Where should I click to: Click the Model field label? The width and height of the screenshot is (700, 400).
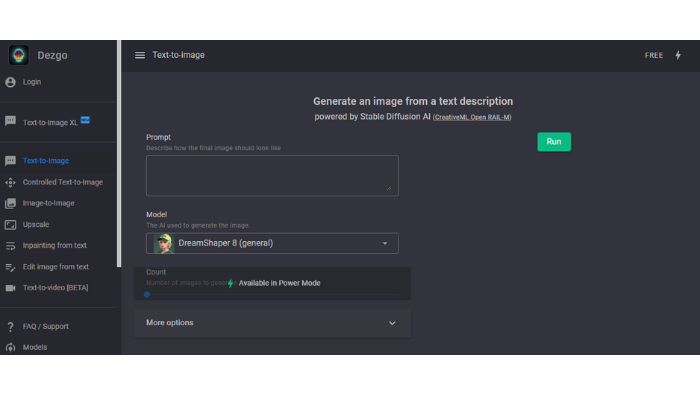click(156, 215)
